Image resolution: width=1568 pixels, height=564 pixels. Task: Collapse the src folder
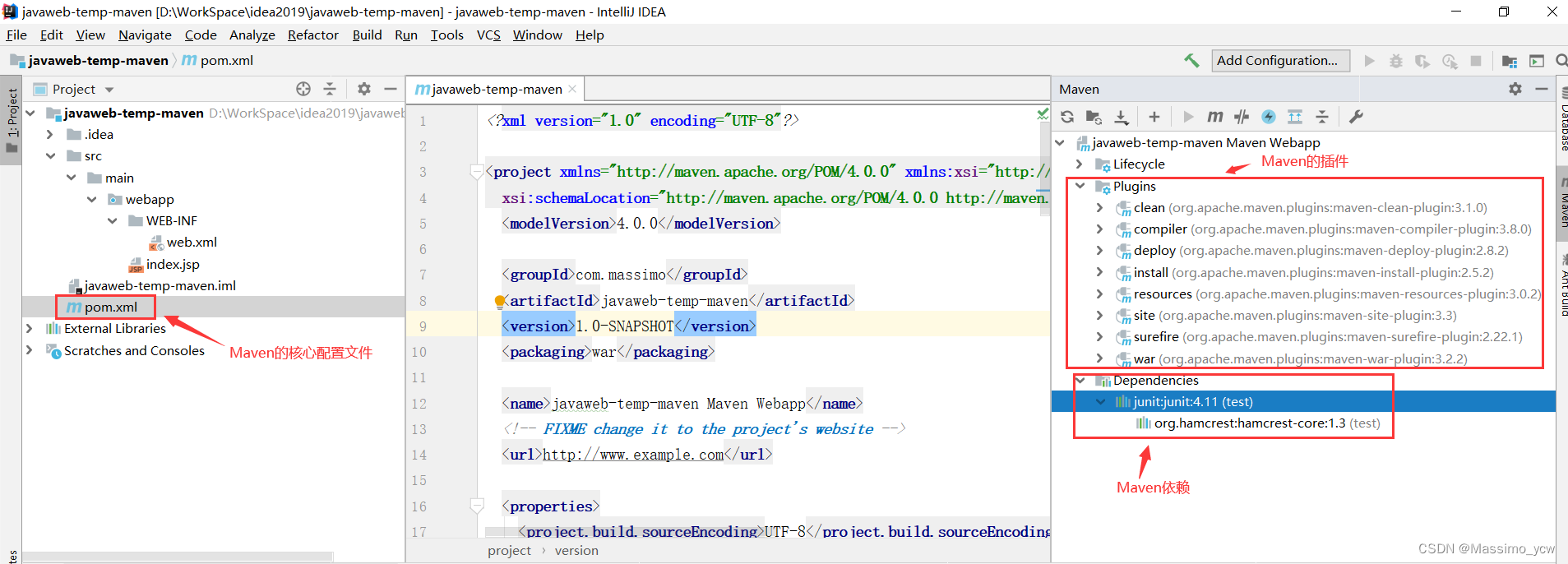(x=50, y=156)
